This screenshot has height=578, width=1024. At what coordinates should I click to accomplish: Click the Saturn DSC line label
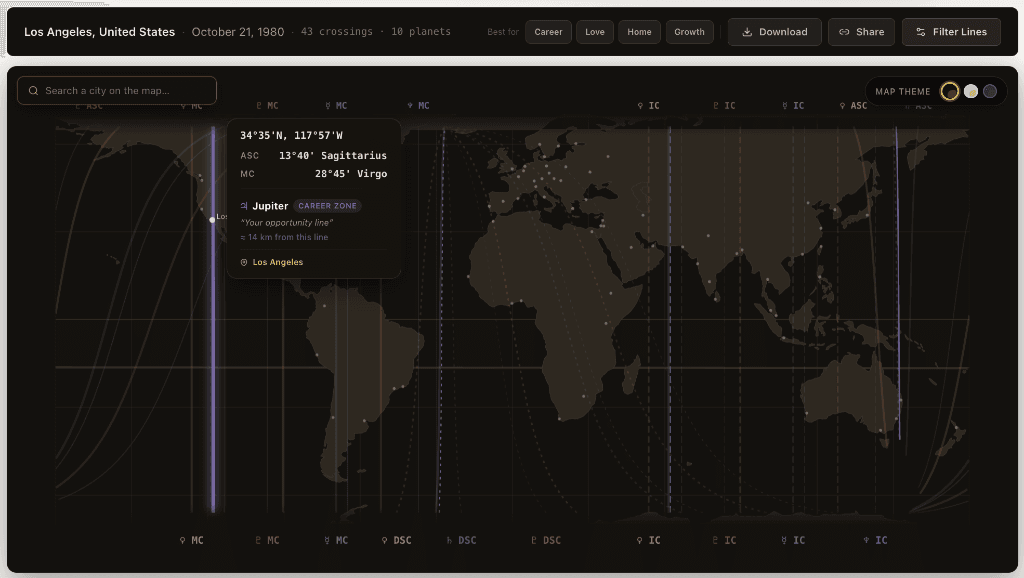[x=461, y=540]
